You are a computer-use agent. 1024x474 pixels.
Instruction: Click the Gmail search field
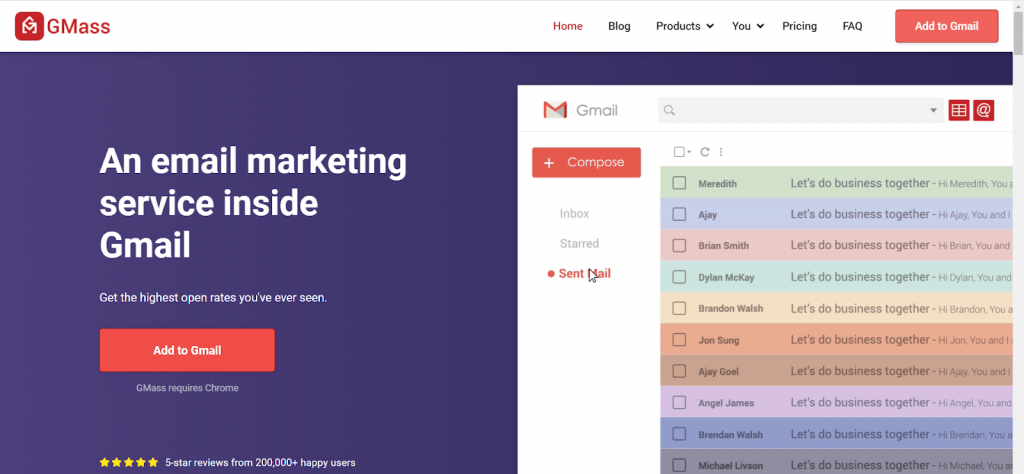click(x=801, y=110)
